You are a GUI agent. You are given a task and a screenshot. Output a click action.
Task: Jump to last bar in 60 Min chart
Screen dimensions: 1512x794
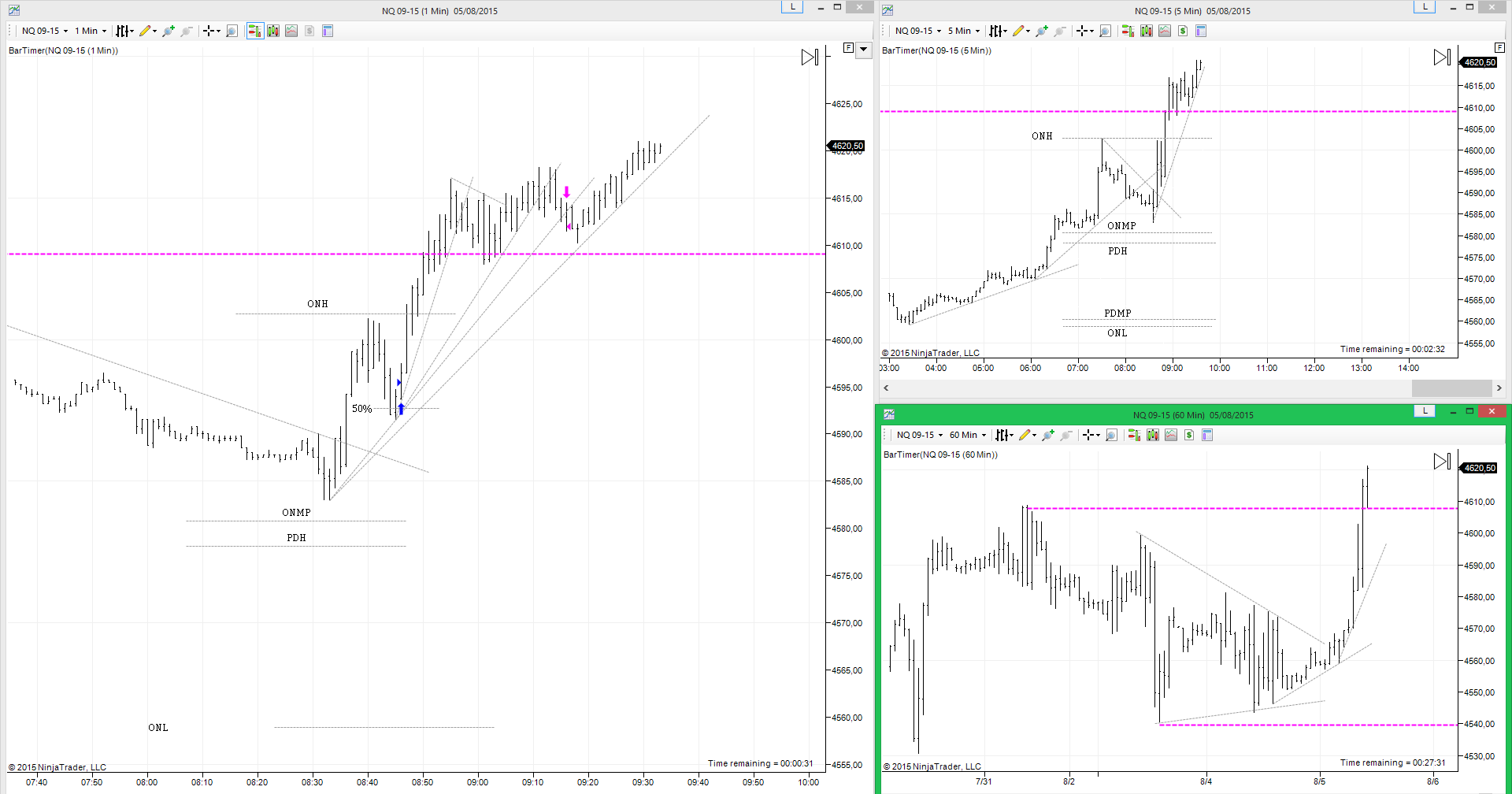[x=1442, y=462]
